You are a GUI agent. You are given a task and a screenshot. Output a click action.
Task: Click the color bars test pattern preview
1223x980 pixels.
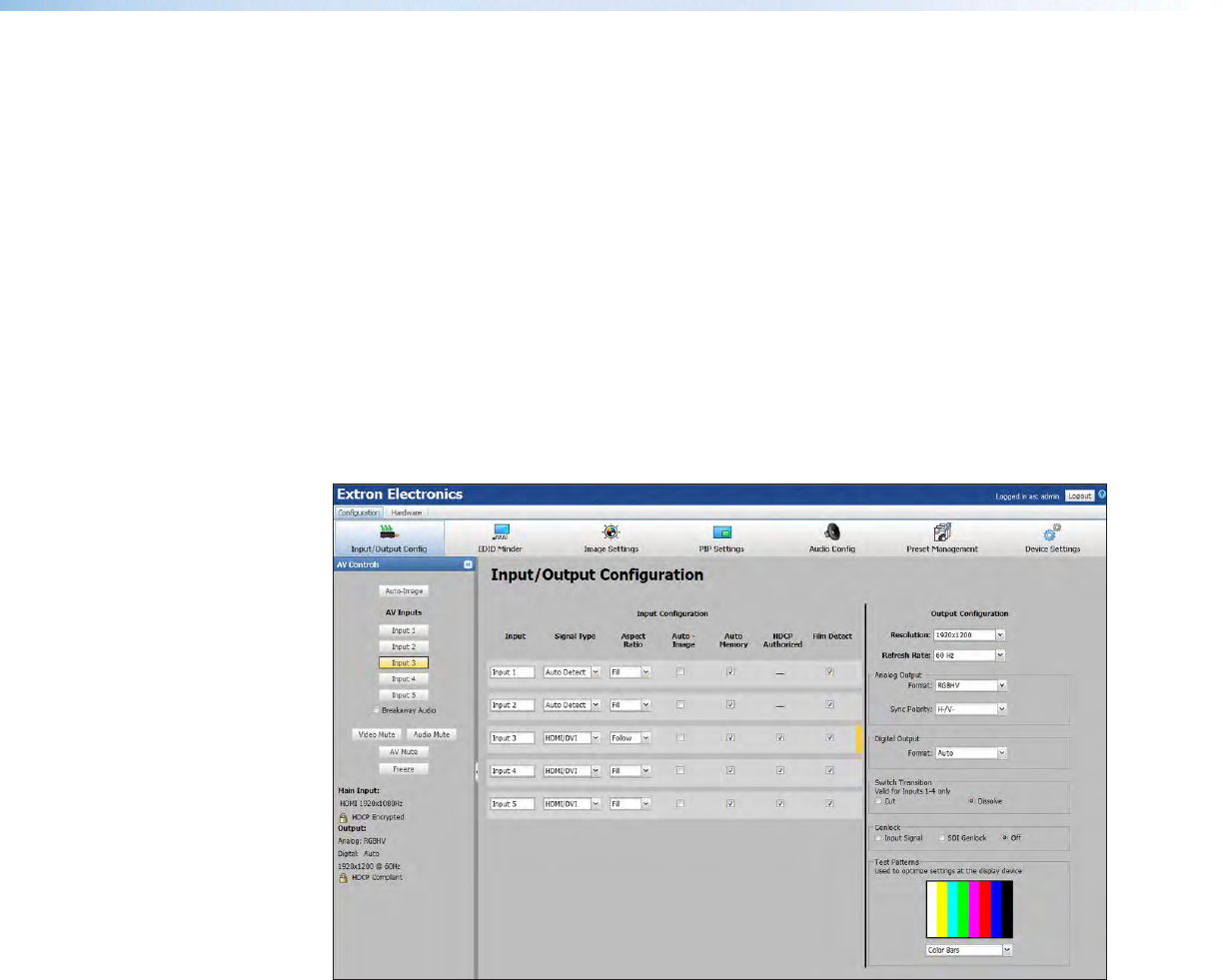[x=969, y=909]
